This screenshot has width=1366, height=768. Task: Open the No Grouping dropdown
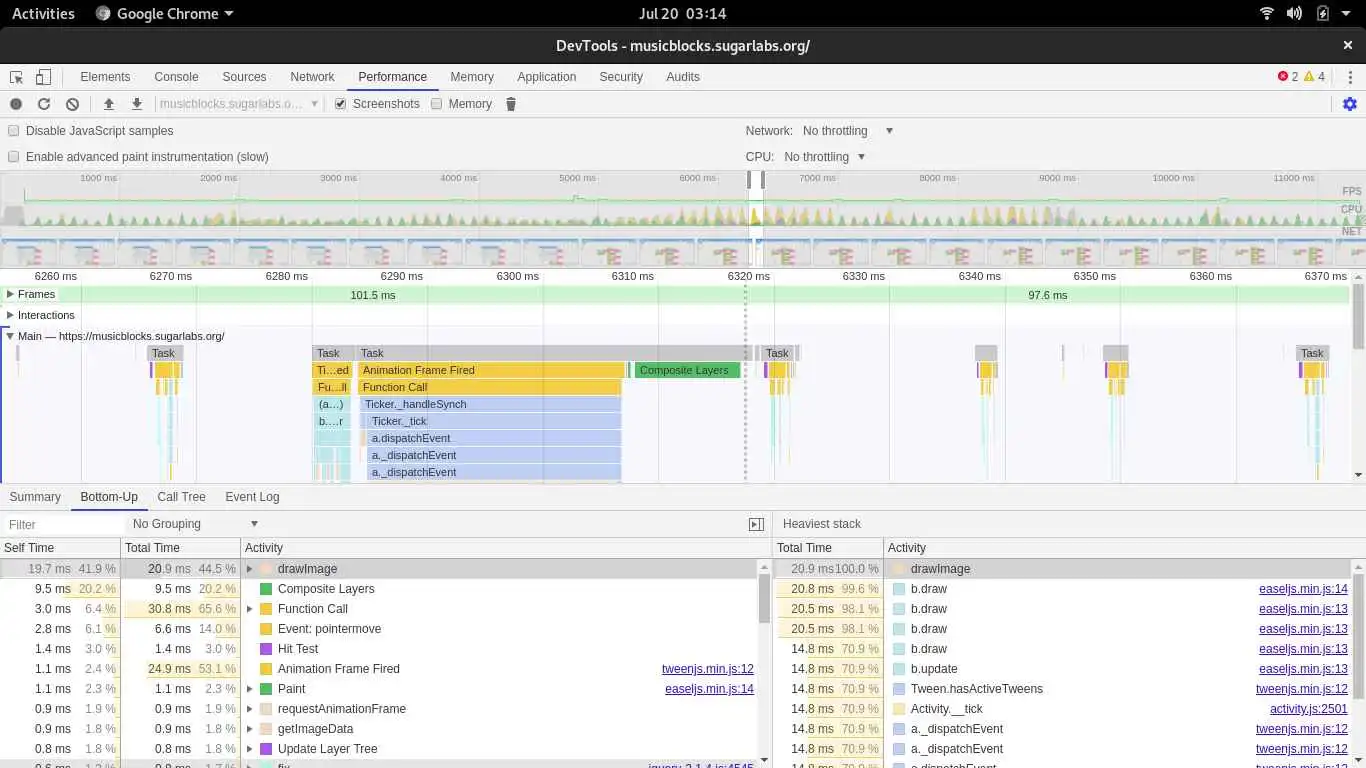pyautogui.click(x=195, y=524)
